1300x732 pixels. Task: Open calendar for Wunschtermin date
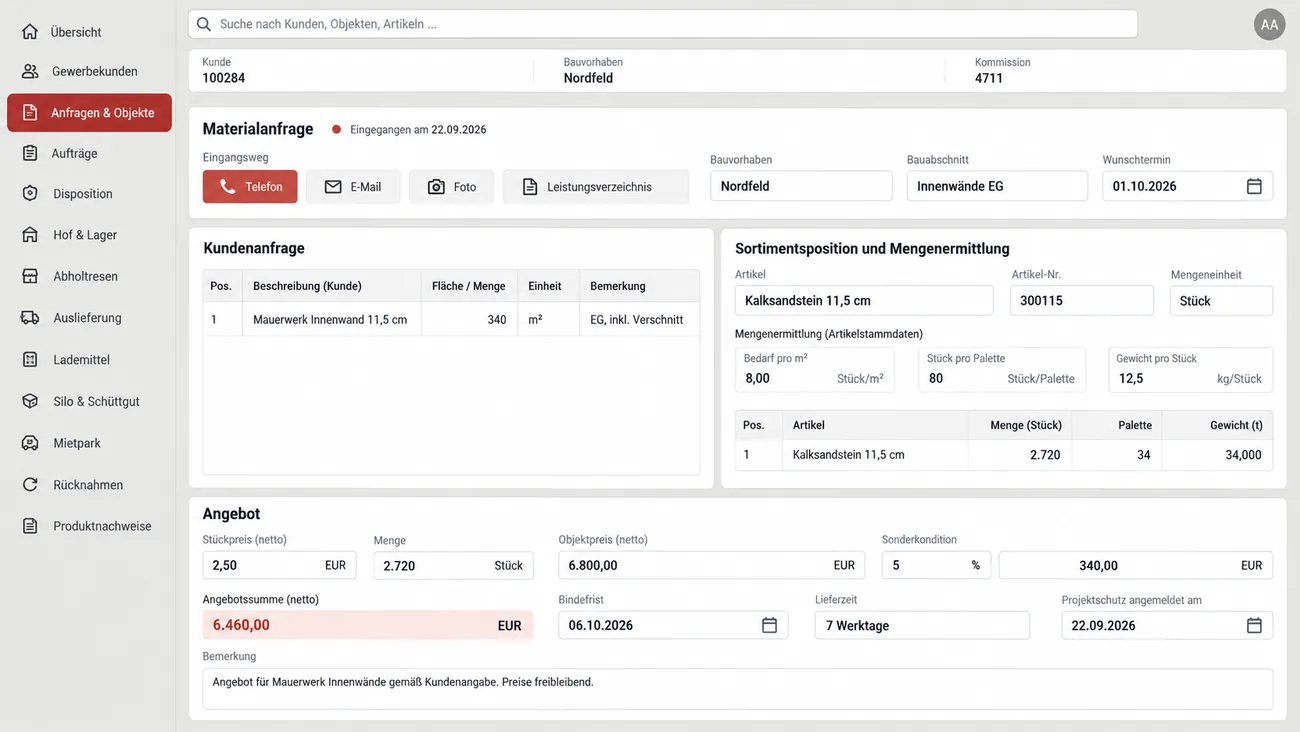1254,186
